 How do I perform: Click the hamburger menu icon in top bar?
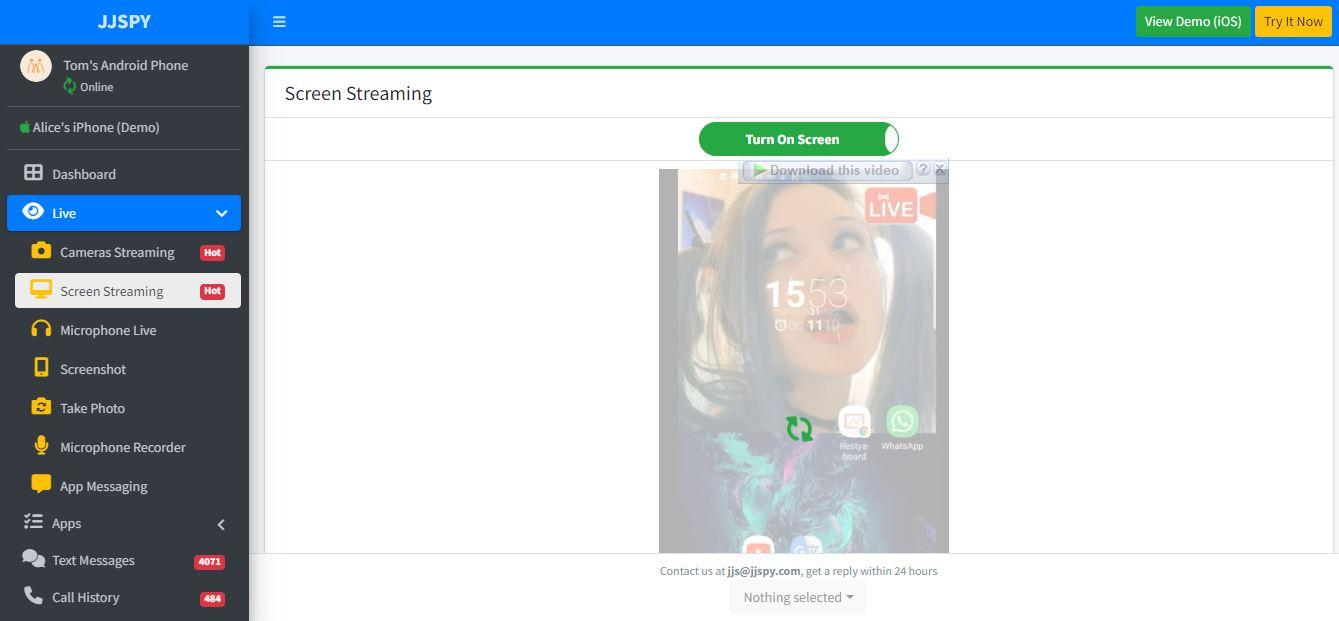(x=279, y=22)
